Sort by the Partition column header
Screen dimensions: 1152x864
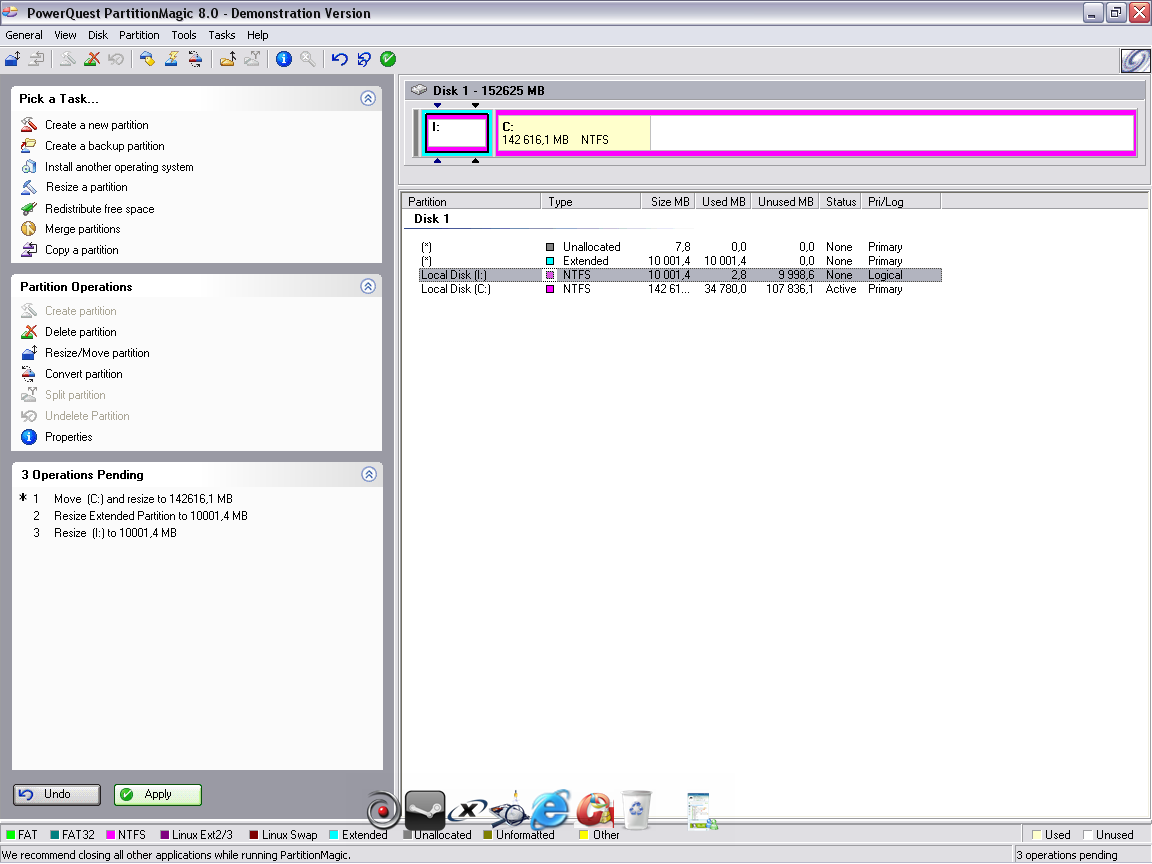[x=471, y=201]
